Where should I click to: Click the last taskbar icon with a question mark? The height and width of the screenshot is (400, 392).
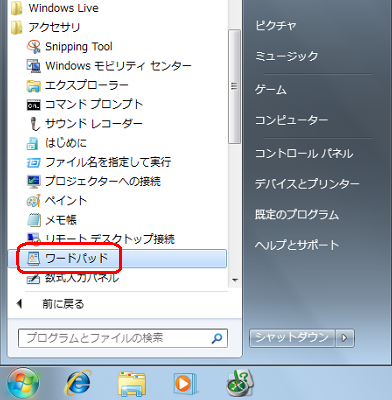click(240, 383)
